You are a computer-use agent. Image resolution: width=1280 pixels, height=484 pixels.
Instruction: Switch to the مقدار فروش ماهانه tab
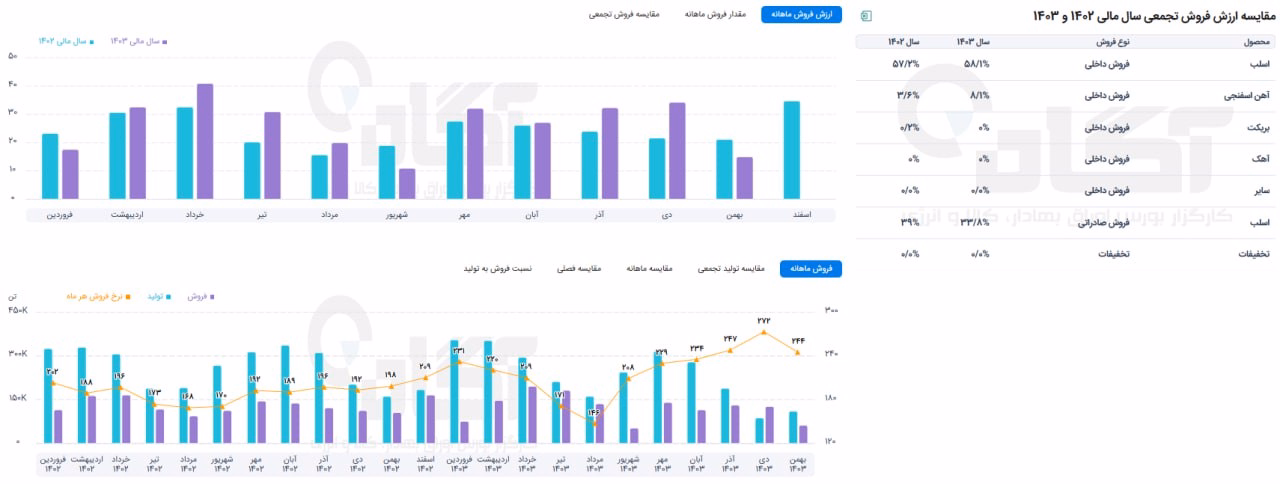(x=716, y=15)
